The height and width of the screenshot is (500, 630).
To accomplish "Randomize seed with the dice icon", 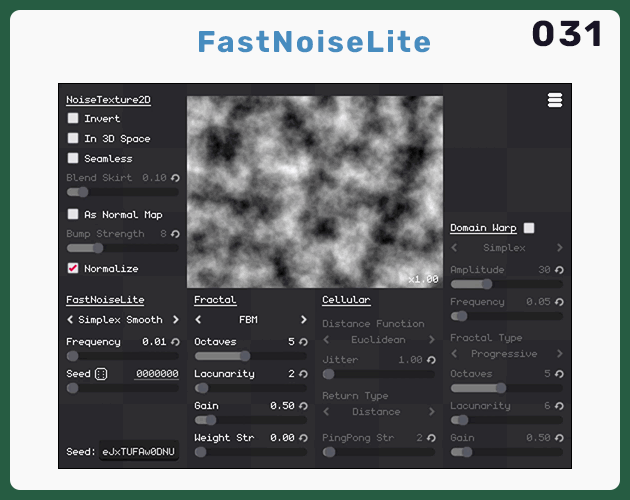I will click(101, 374).
